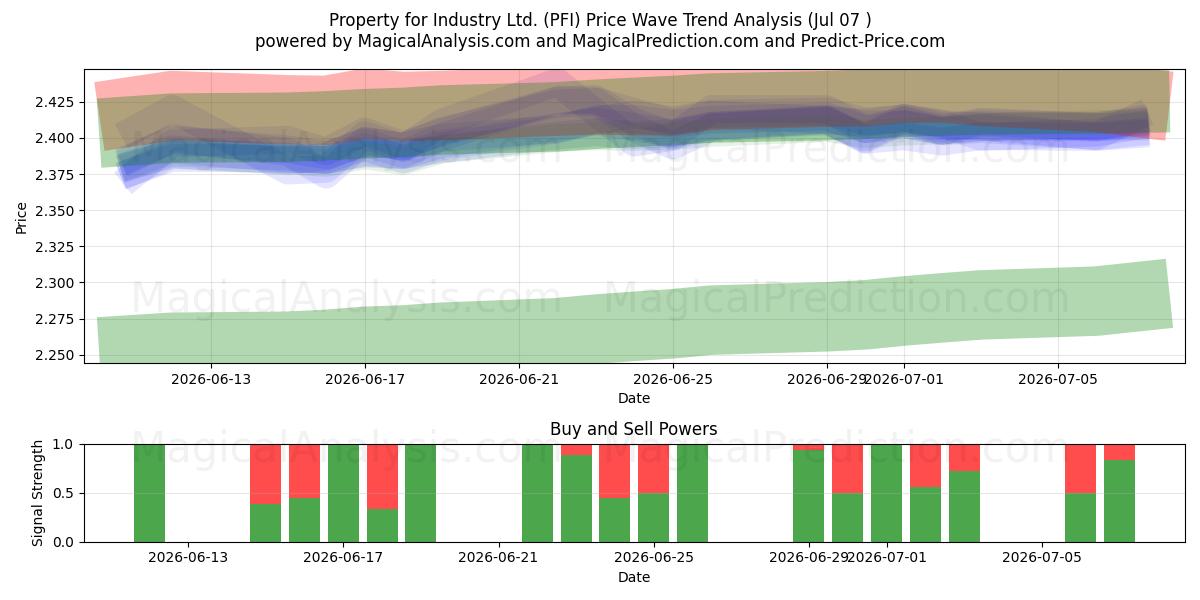Select the green segment of the 2026-07-03 bar
Screen dimensions: 1200x600
coord(964,507)
